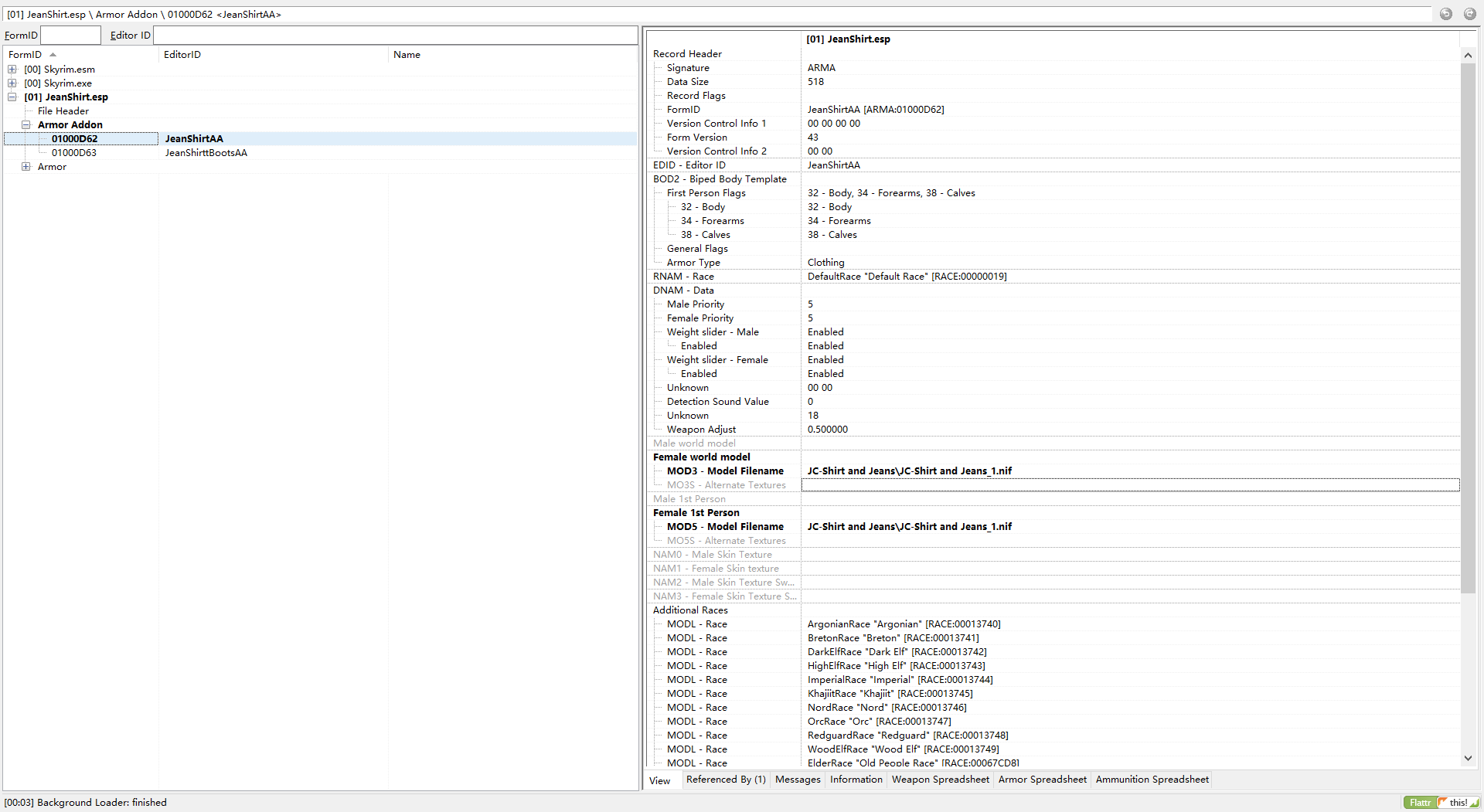The image size is (1484, 812).
Task: Click the record view scrollbar down arrow
Action: pyautogui.click(x=1468, y=759)
